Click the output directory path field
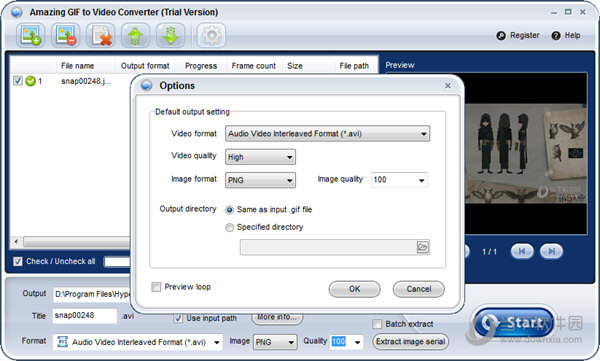Viewport: 600px width, 361px height. tap(328, 247)
